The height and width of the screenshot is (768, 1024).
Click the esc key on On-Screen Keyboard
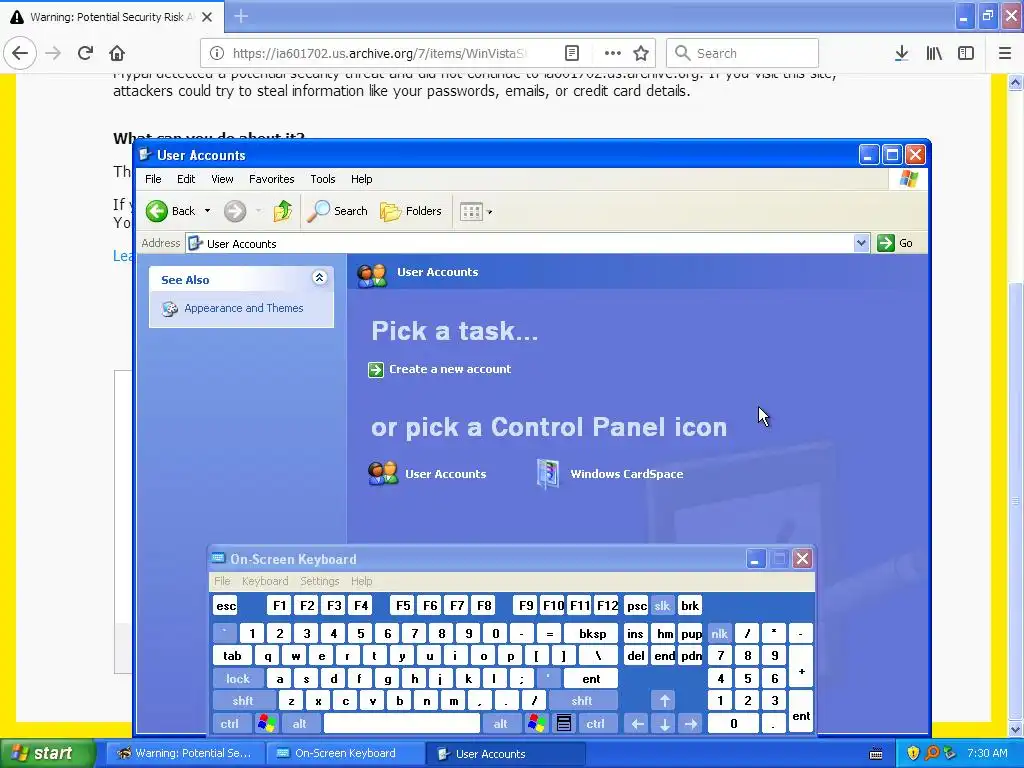226,606
